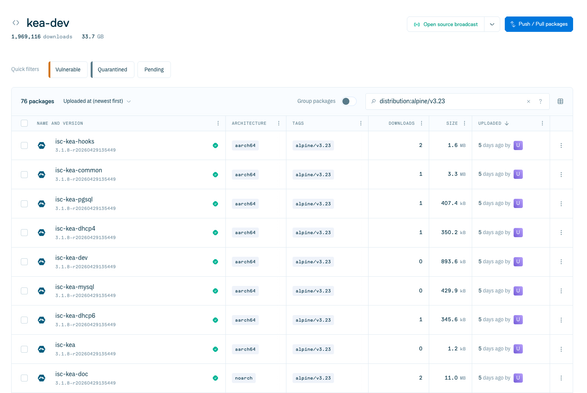Click the Alpine package icon for isc-kea row

pos(42,349)
